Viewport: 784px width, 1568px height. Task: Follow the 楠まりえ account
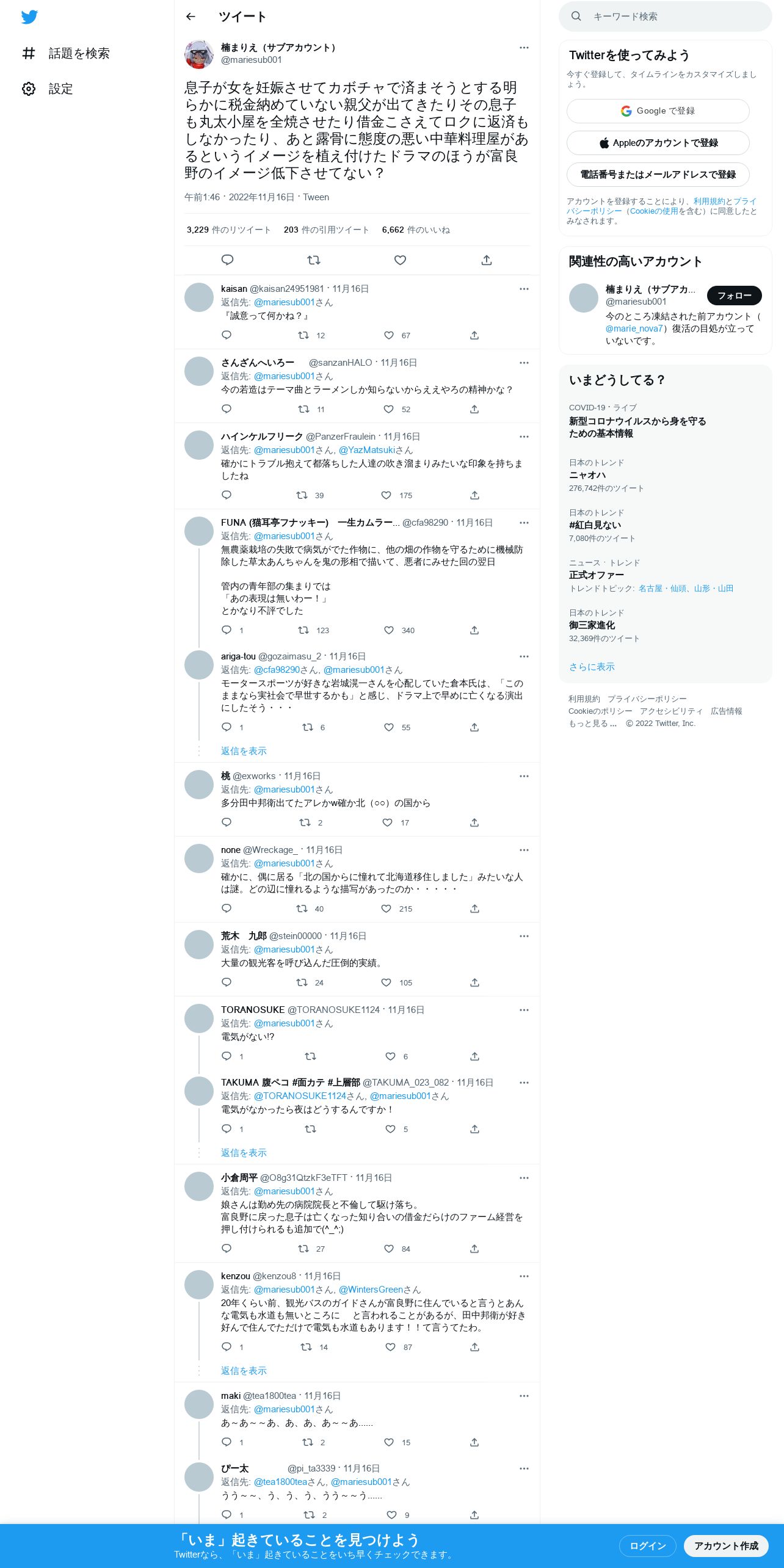735,296
